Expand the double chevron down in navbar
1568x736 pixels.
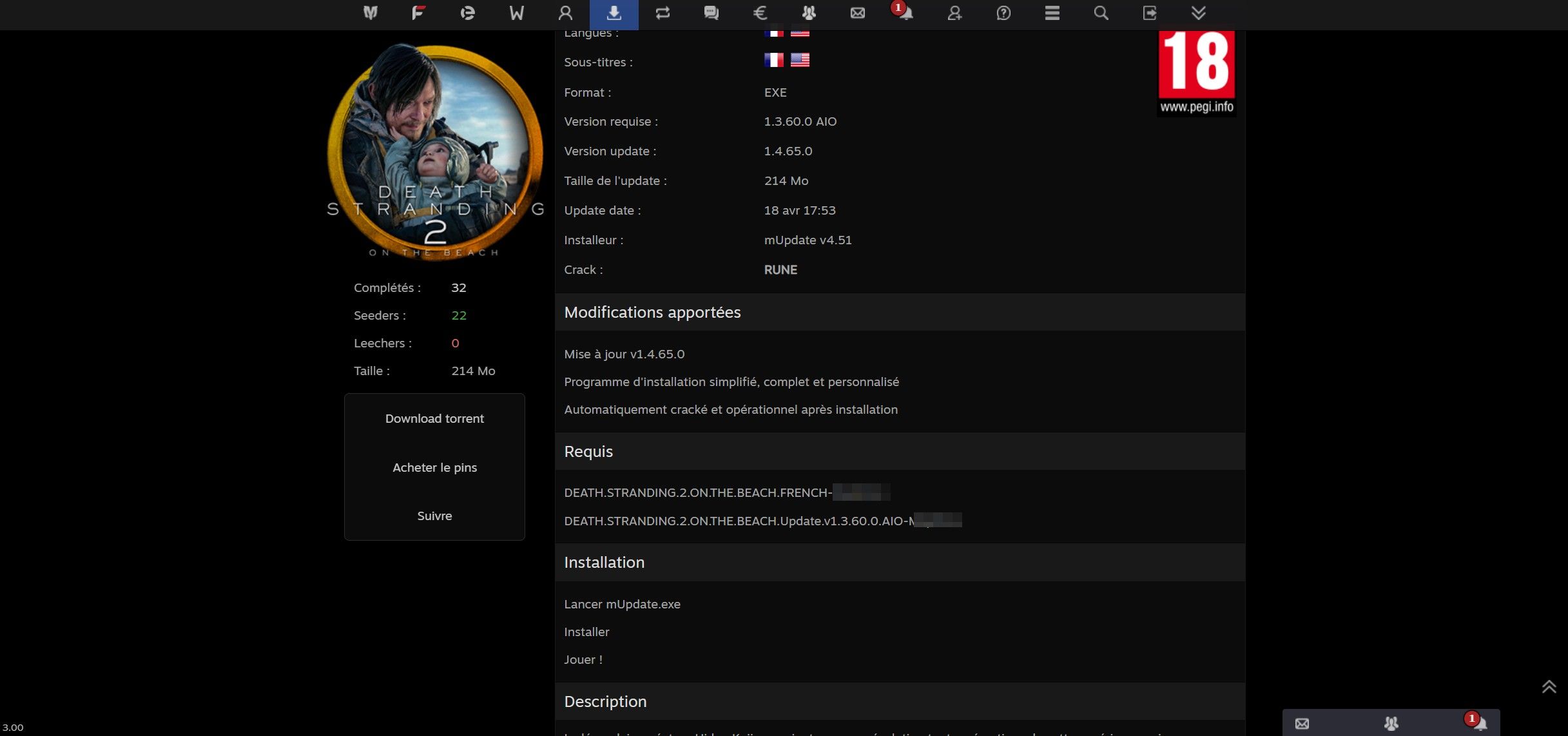[1198, 13]
